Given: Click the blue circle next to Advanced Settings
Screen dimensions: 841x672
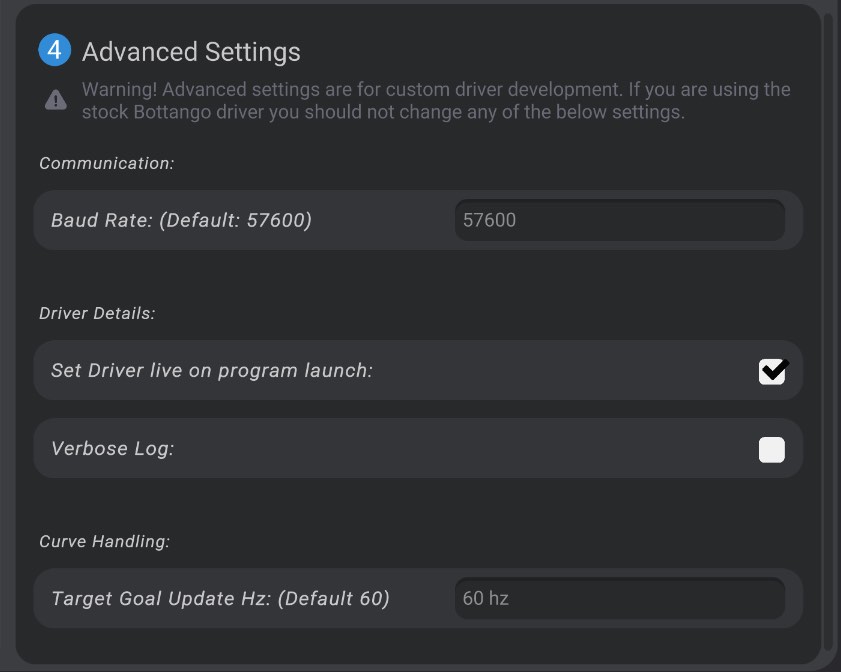Looking at the screenshot, I should point(55,52).
